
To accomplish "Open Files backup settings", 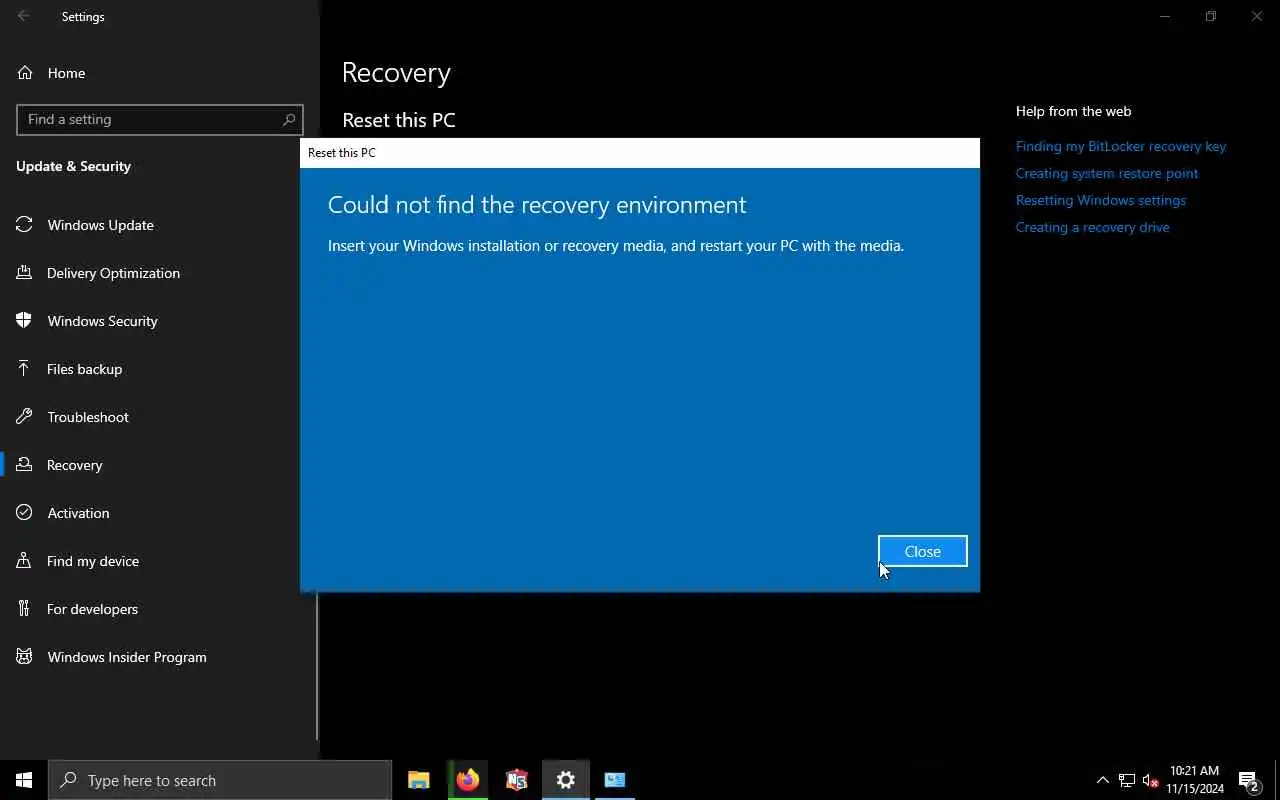I will tap(160, 369).
